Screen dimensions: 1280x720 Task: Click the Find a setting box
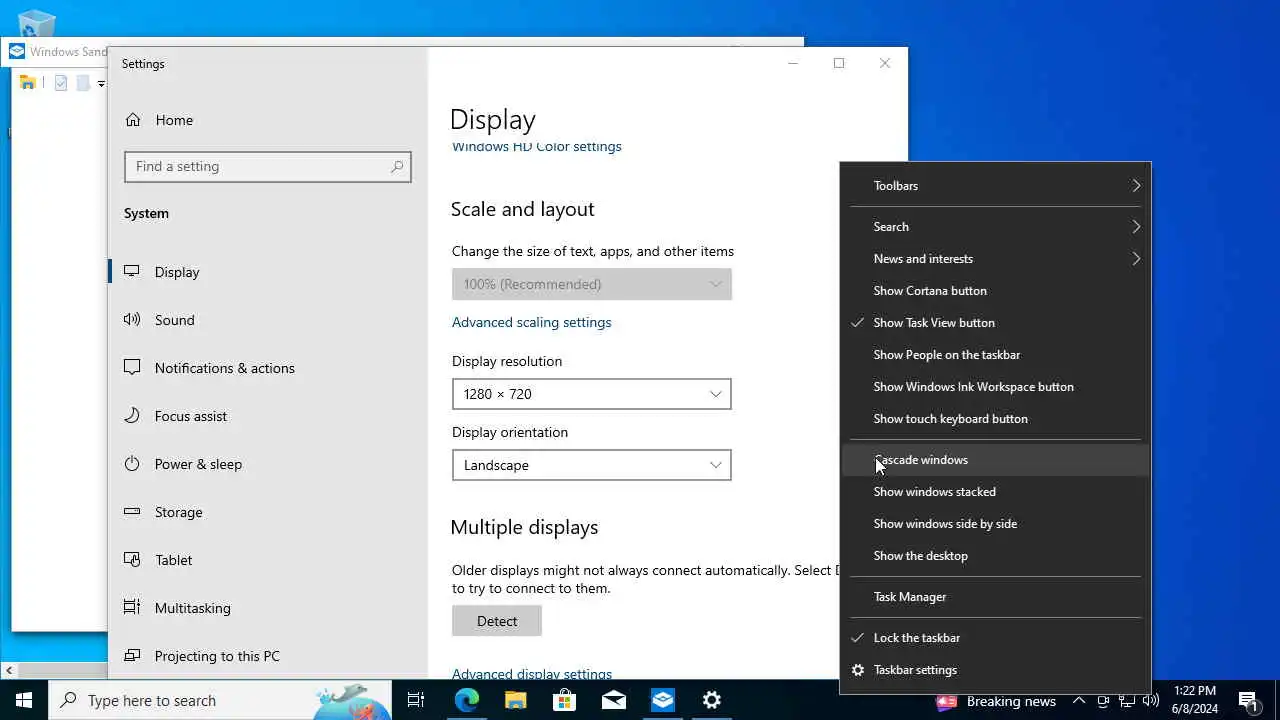tap(268, 167)
